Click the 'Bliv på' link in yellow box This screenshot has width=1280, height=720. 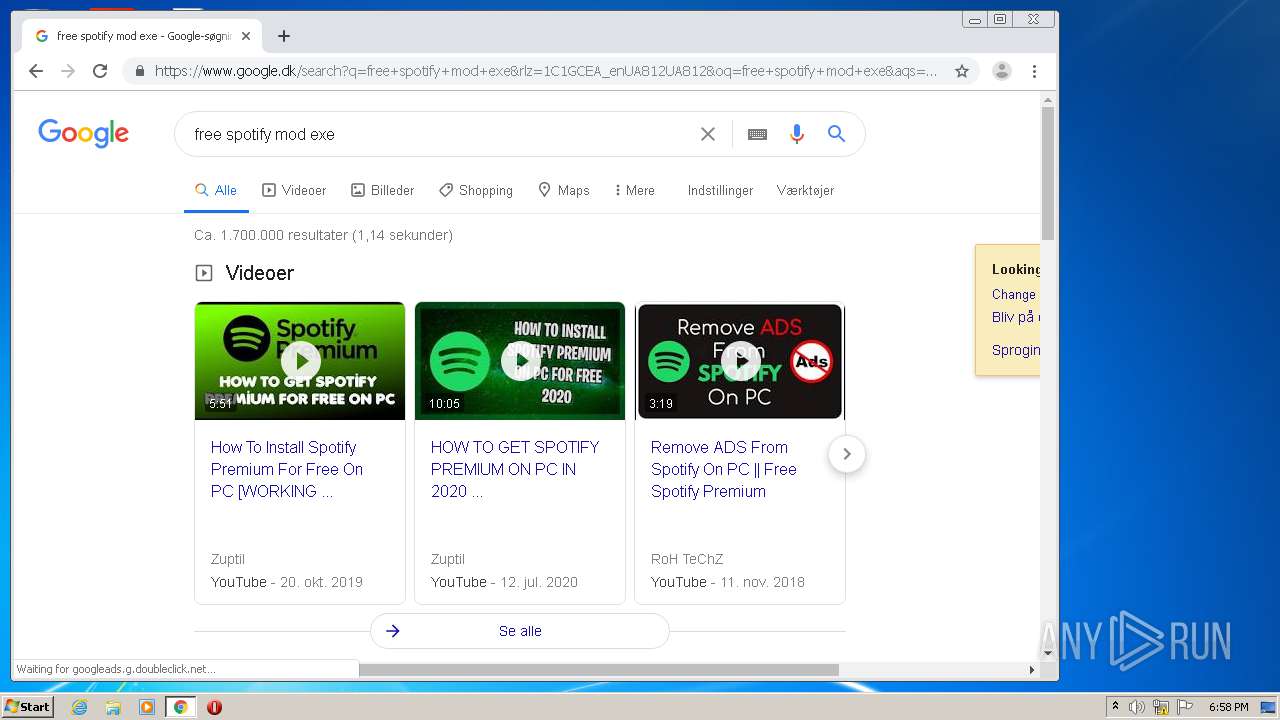[1015, 317]
